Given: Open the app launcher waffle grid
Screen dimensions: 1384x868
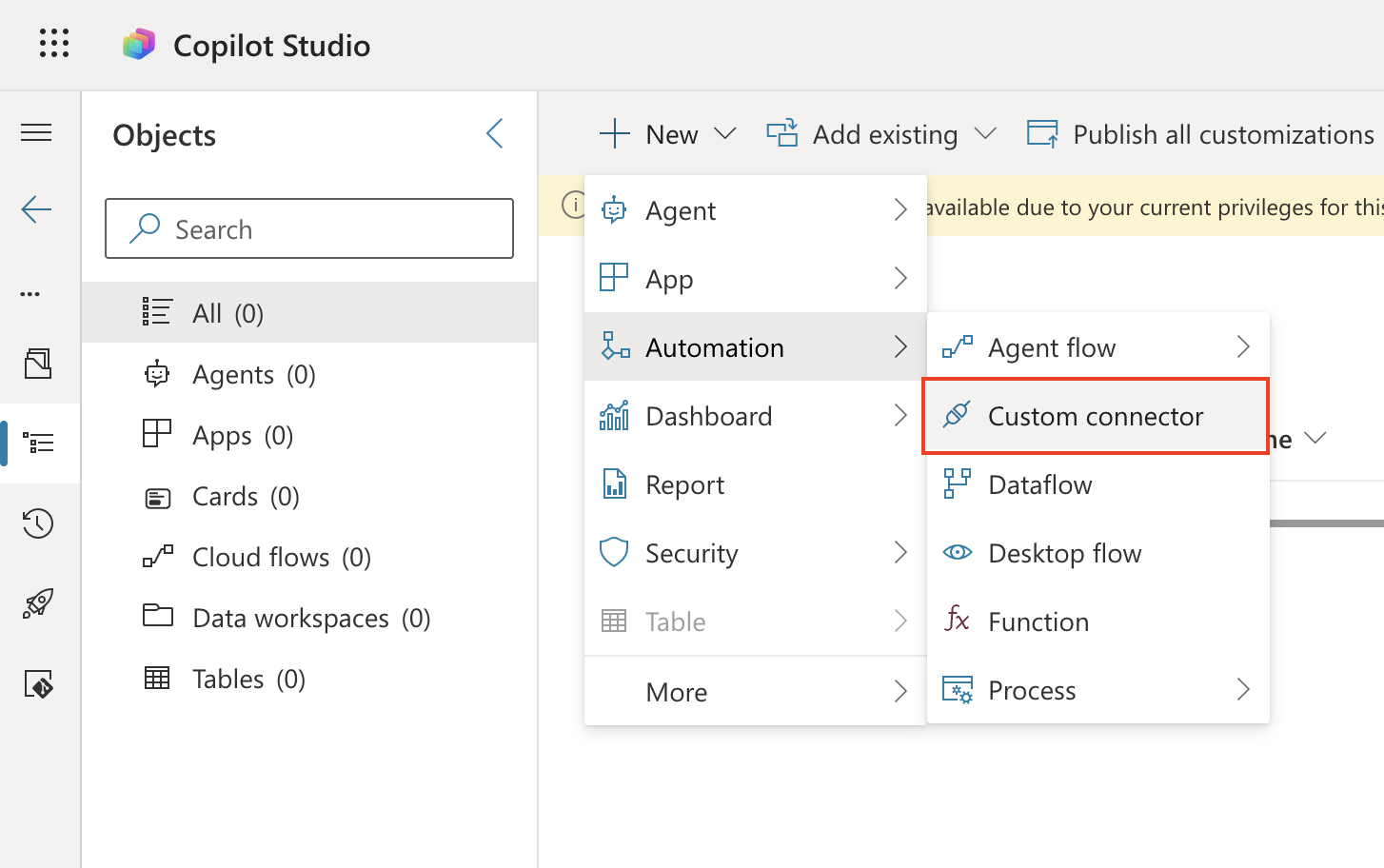Looking at the screenshot, I should [54, 44].
